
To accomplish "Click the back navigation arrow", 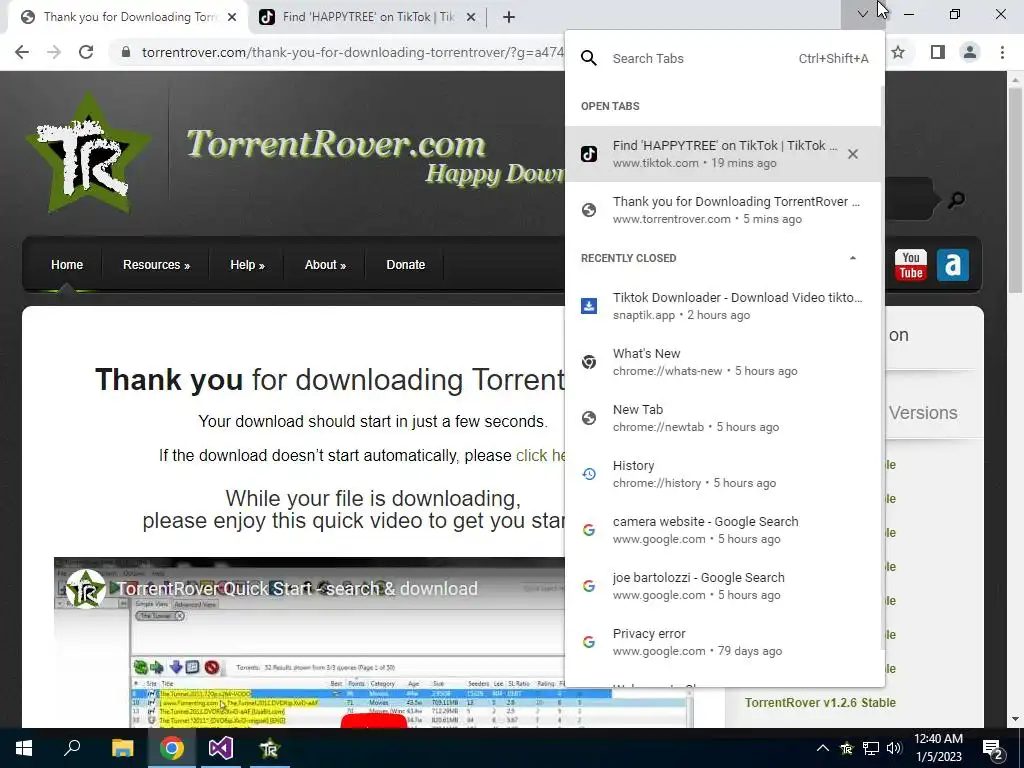I will pyautogui.click(x=22, y=52).
